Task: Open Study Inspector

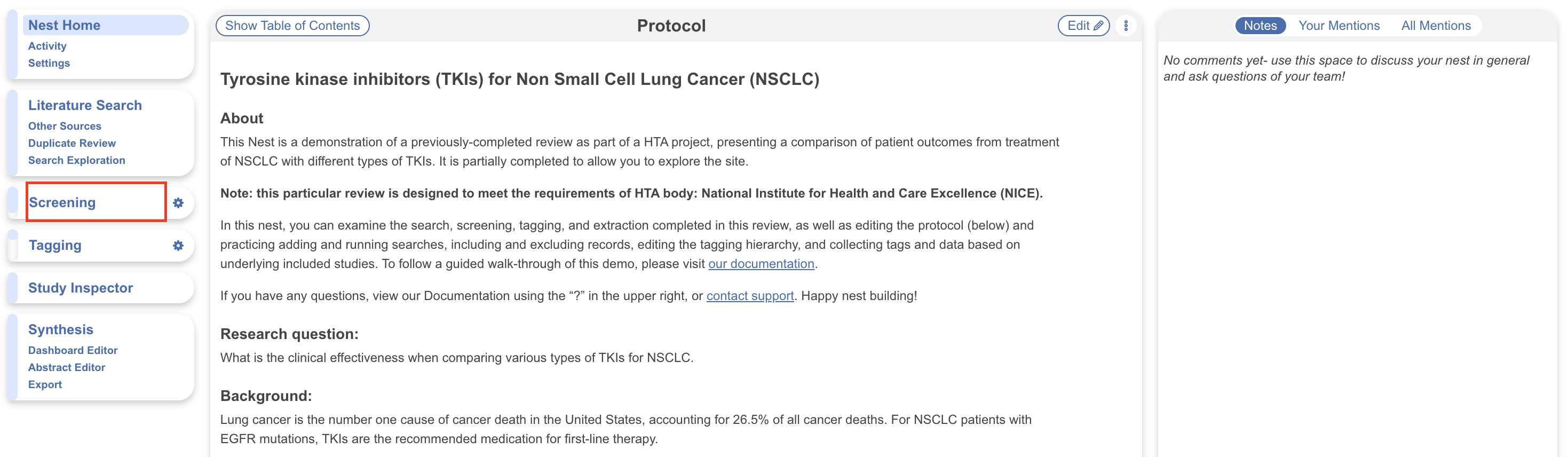Action: click(81, 288)
